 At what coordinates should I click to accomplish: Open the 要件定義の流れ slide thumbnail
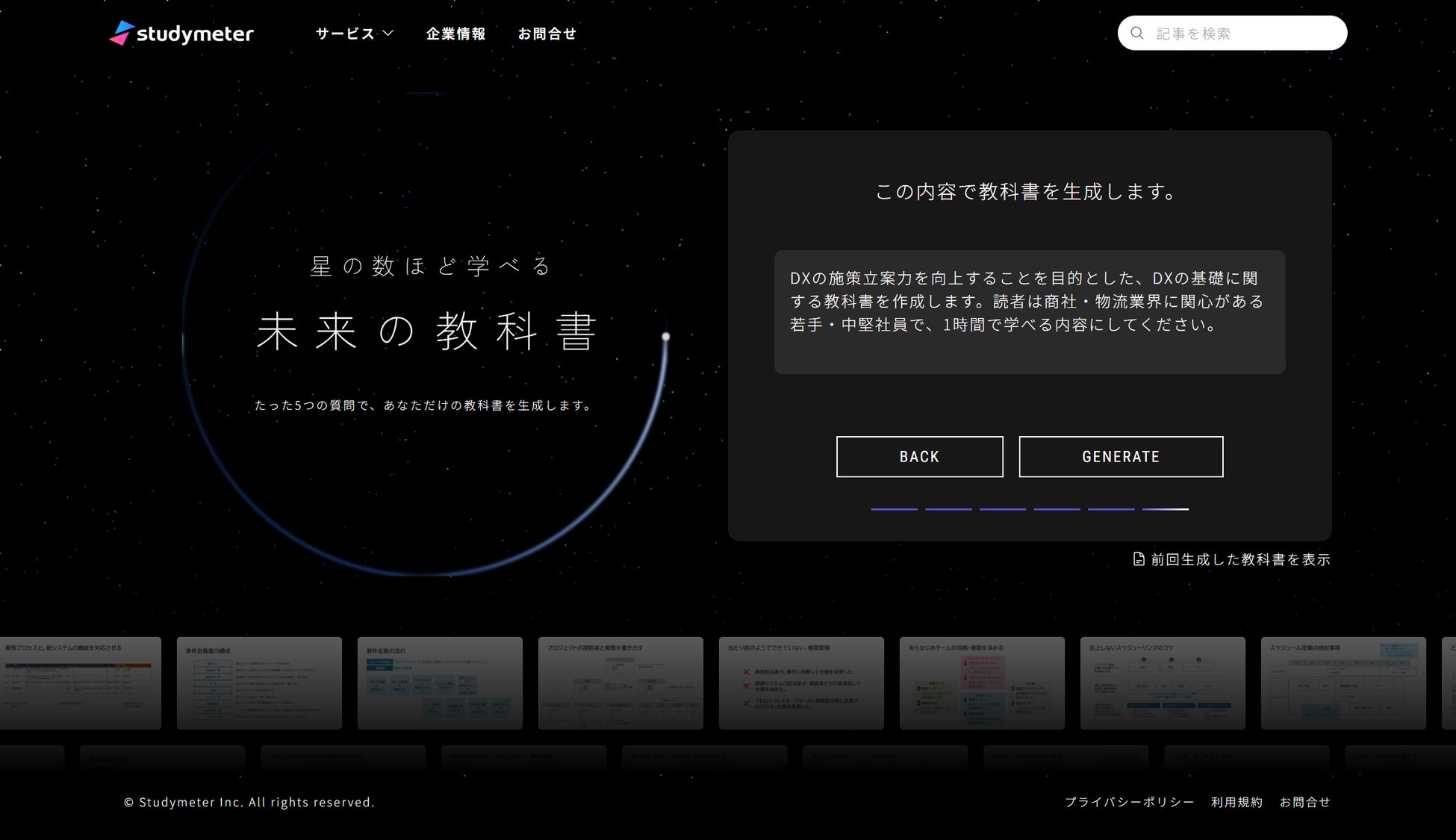pos(440,682)
